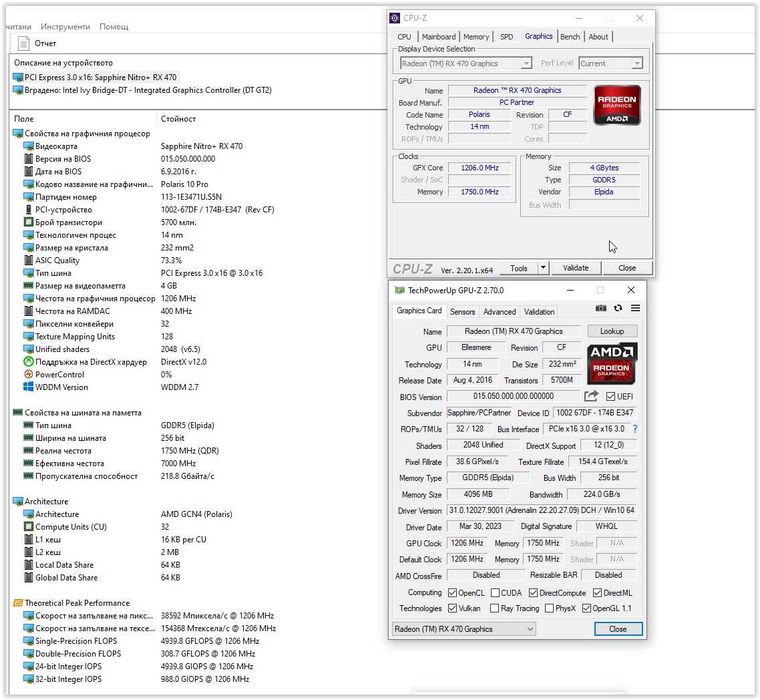Screen dimensions: 760x700
Task: Open the Validation tab in GPU-Z
Action: (539, 312)
